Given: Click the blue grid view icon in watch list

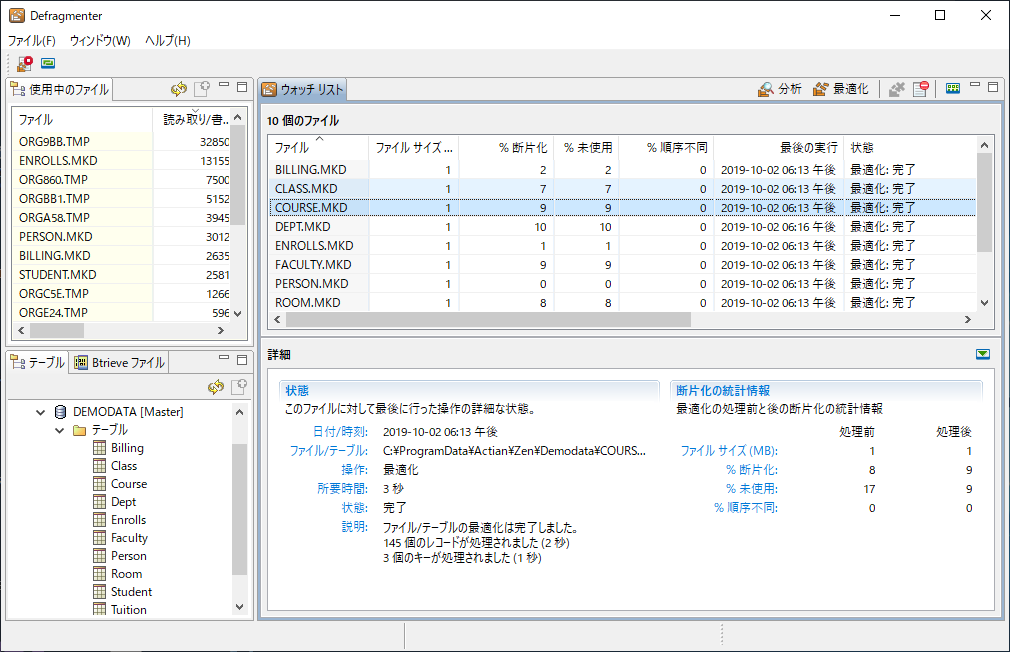Looking at the screenshot, I should tap(953, 88).
